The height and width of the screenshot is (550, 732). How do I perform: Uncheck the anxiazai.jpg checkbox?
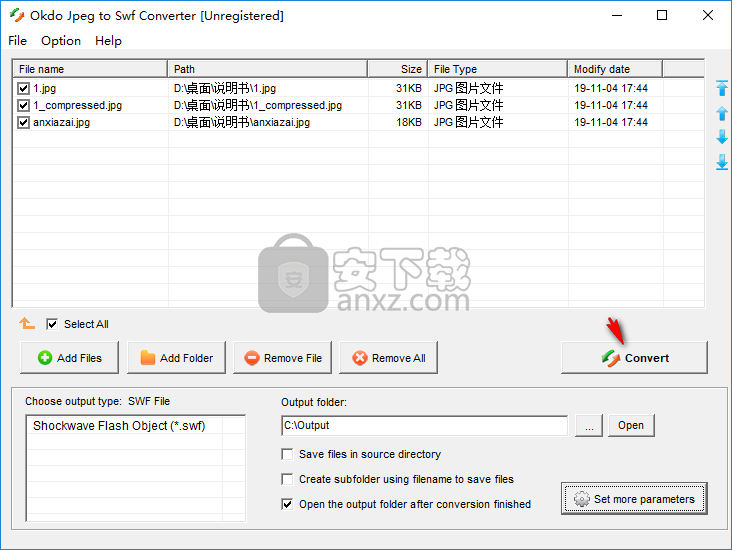coord(23,122)
